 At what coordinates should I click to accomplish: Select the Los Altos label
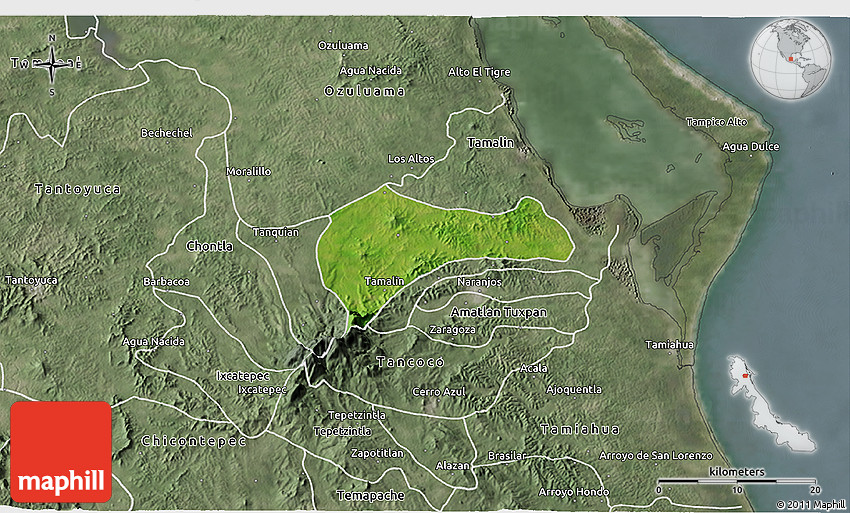pyautogui.click(x=411, y=159)
